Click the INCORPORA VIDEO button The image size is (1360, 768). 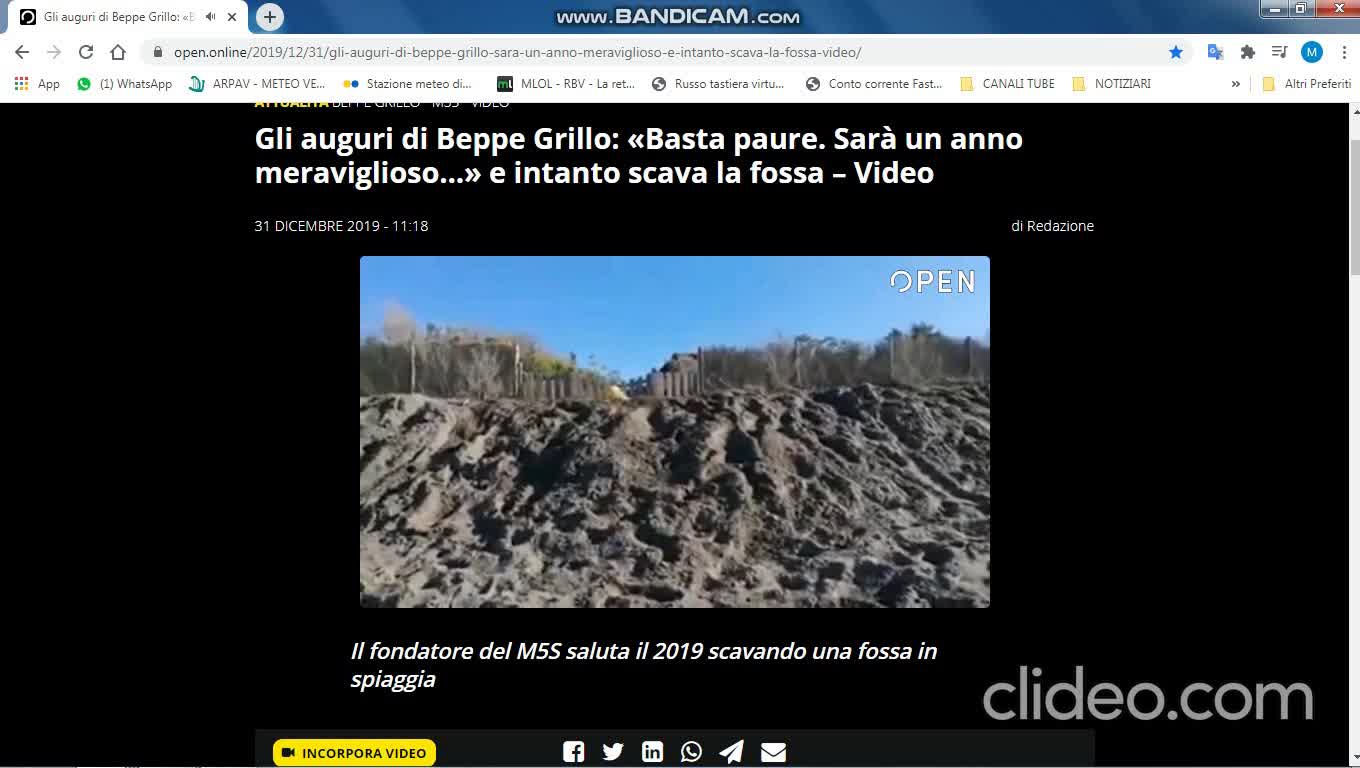(354, 753)
